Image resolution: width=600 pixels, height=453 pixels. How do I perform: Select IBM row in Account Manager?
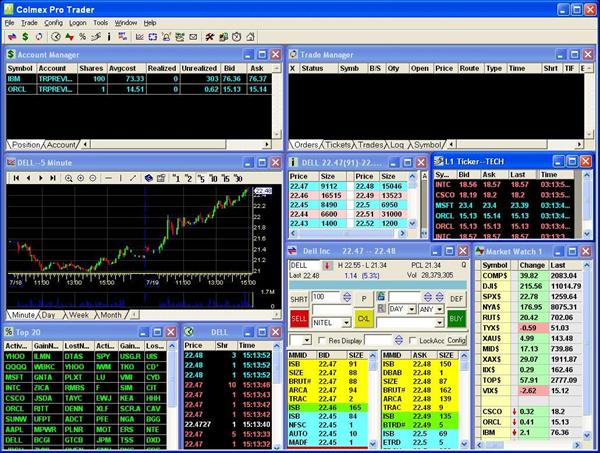tap(139, 78)
